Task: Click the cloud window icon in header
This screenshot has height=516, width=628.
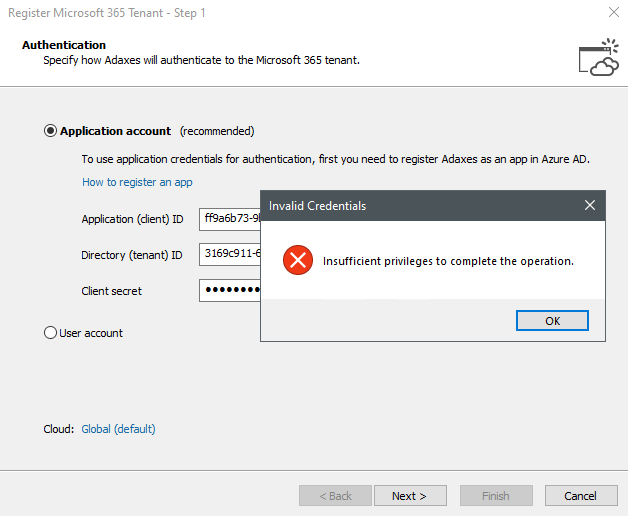Action: click(x=599, y=57)
